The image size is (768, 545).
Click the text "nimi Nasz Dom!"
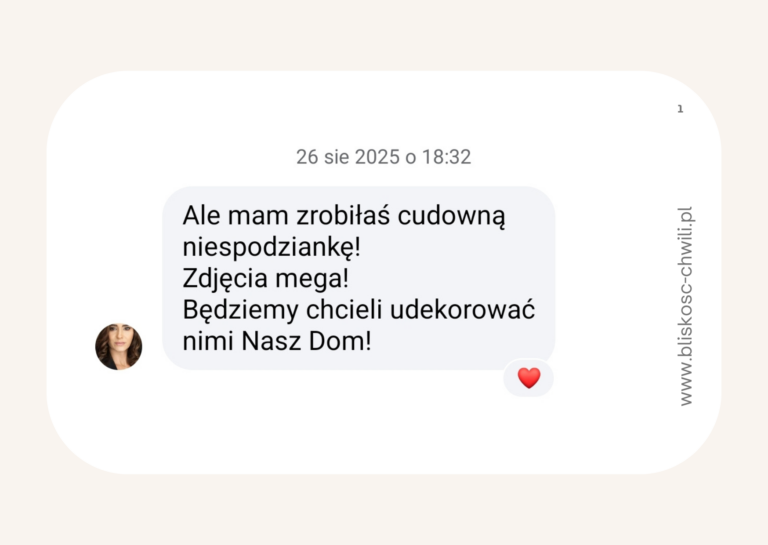(x=277, y=341)
